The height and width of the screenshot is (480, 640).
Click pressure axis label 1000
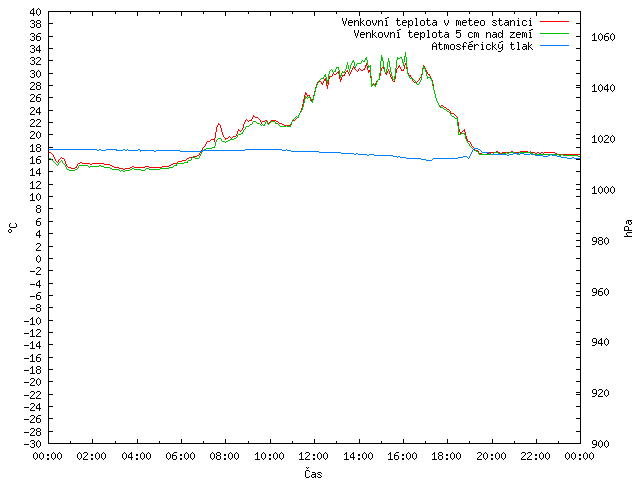click(x=603, y=190)
